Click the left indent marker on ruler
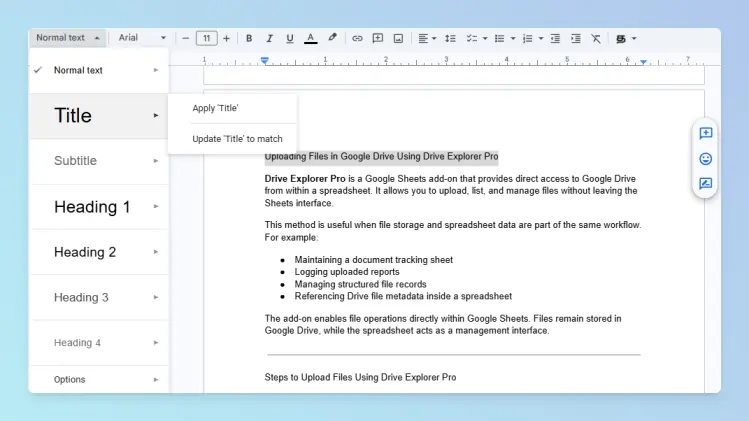749x421 pixels. (265, 61)
